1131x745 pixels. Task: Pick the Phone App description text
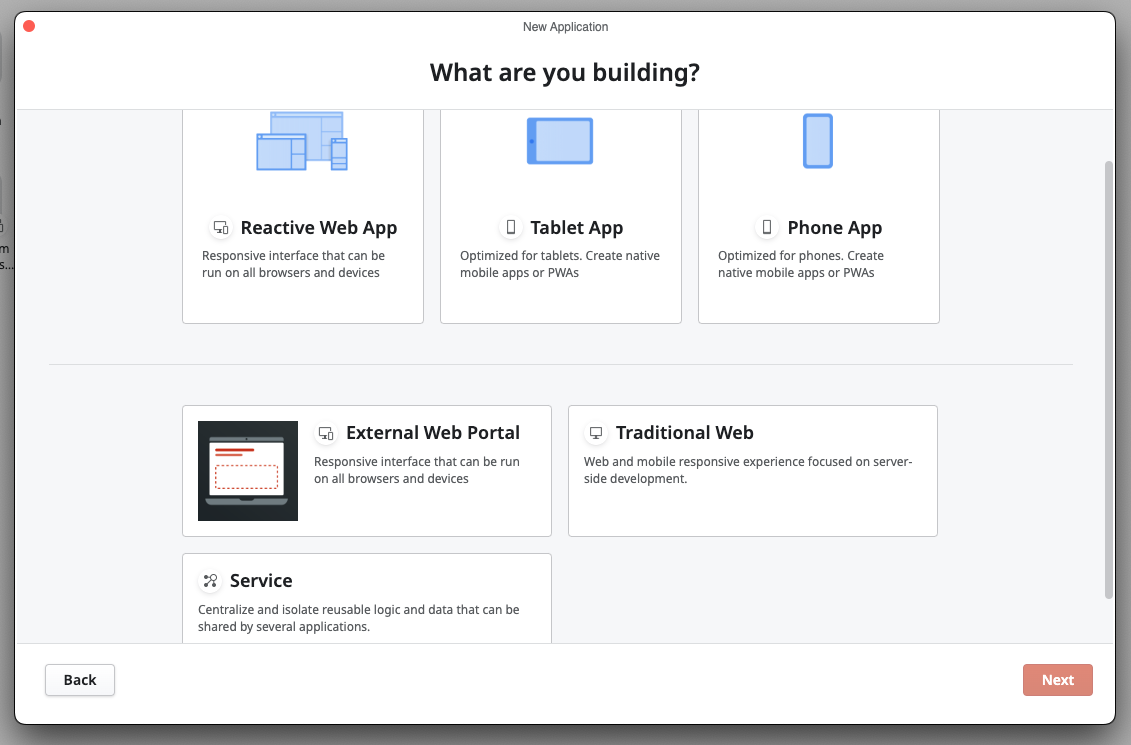(x=800, y=264)
